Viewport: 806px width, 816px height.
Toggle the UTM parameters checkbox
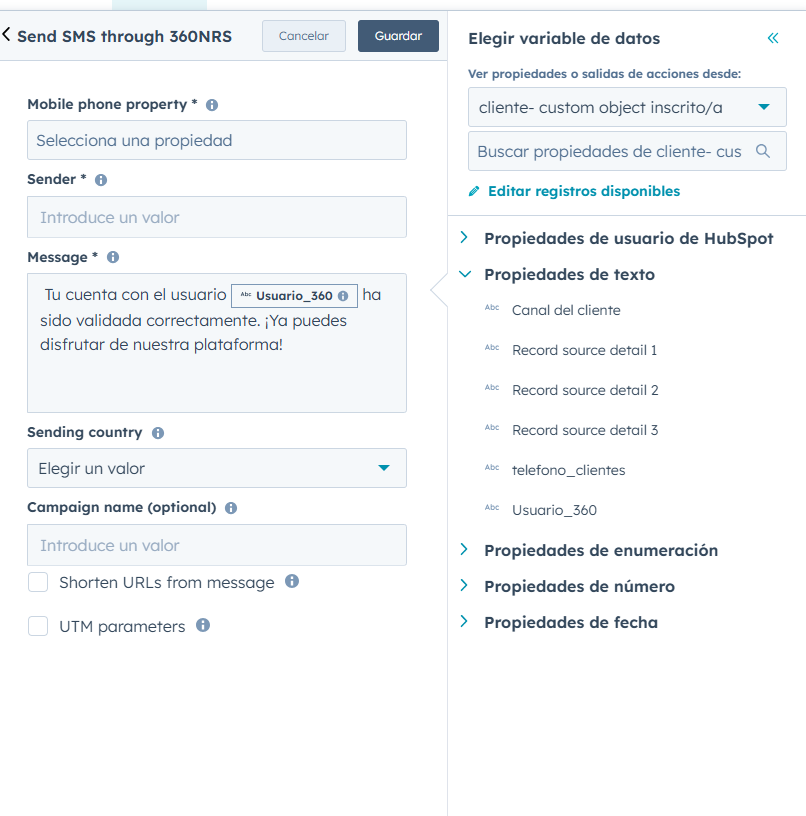[x=38, y=626]
